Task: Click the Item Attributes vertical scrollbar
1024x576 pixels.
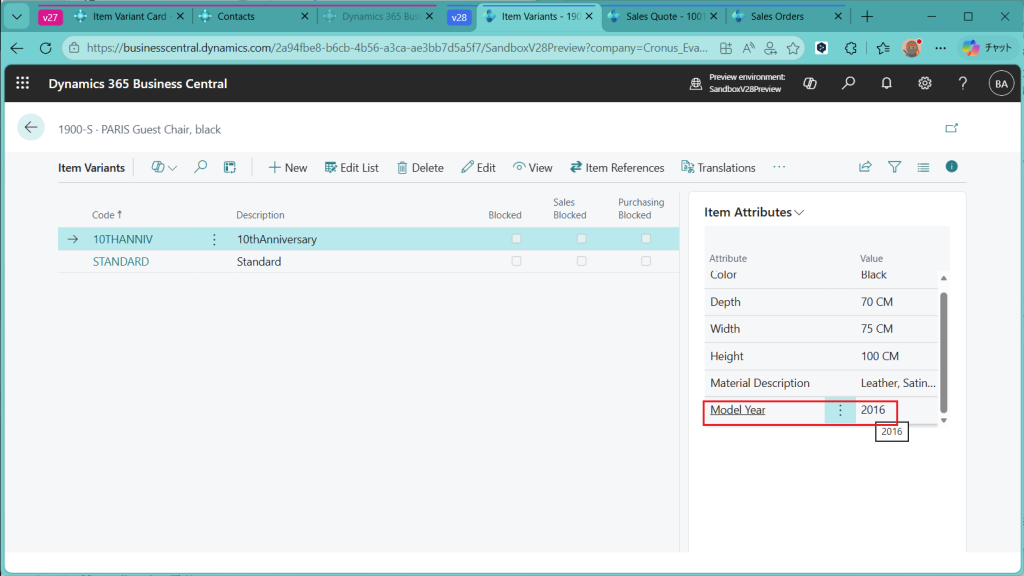Action: pos(943,349)
